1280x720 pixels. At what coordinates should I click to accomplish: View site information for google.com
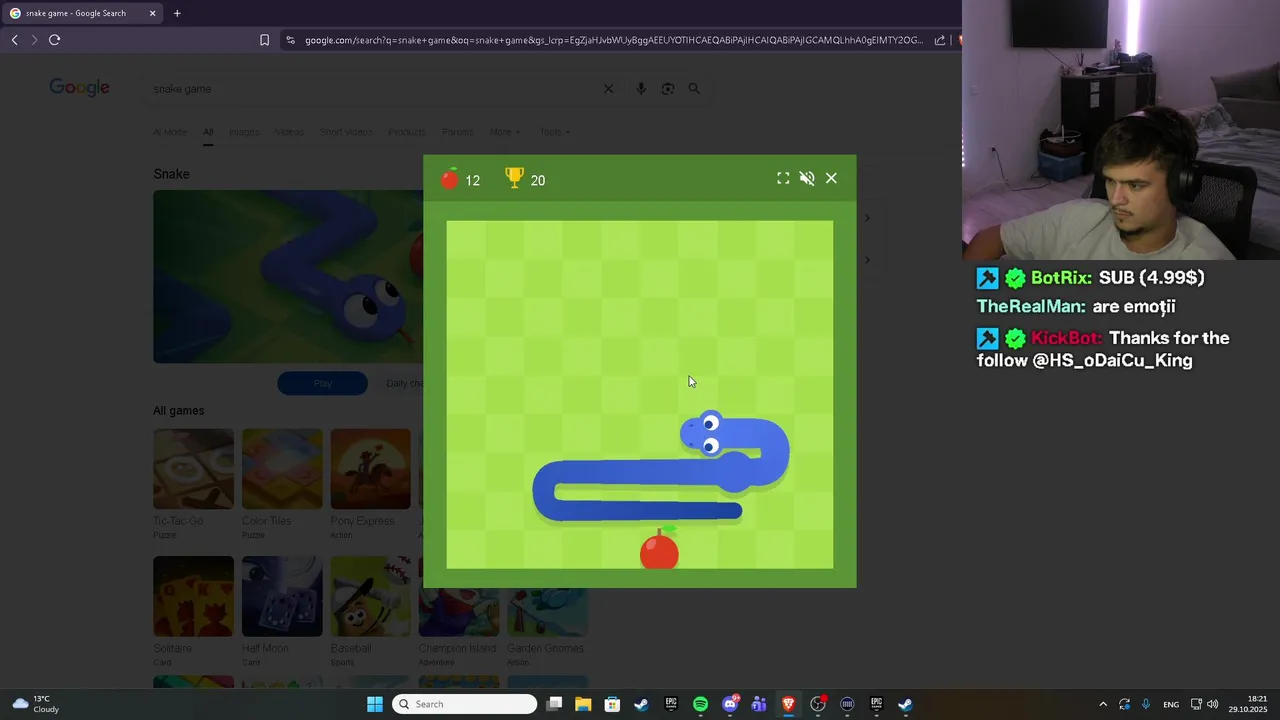[290, 40]
